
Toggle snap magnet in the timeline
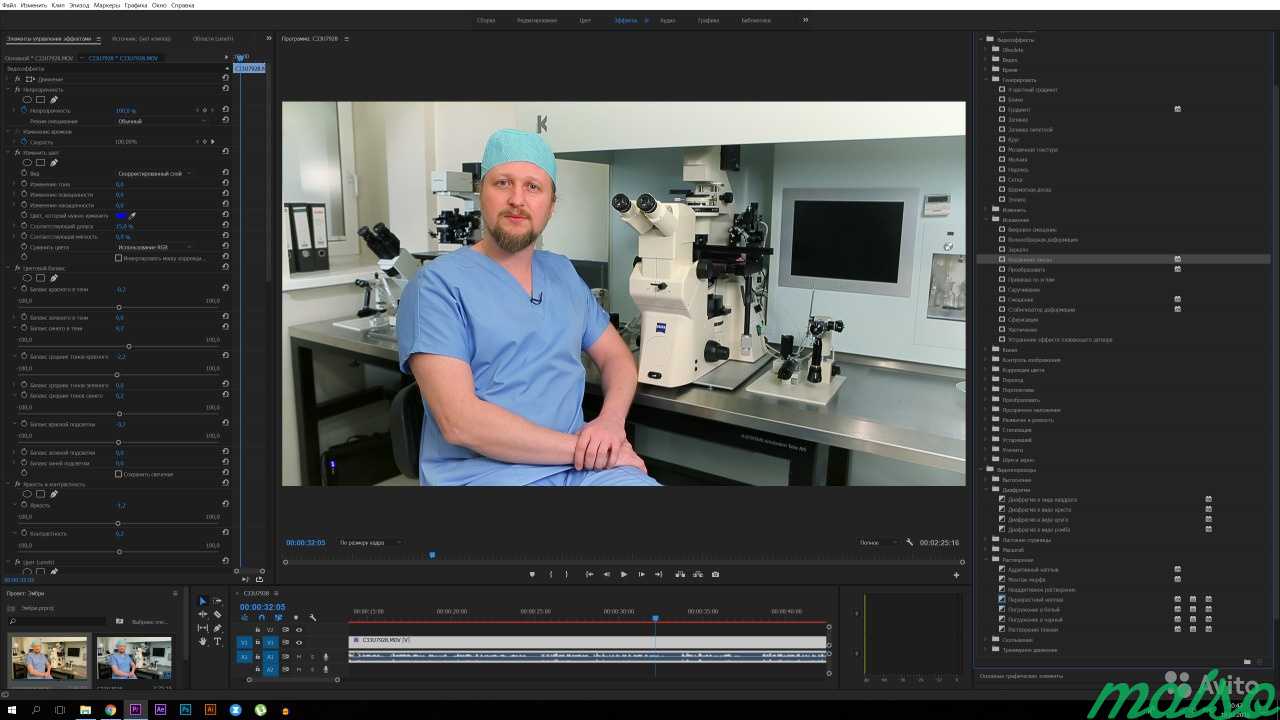(x=261, y=618)
